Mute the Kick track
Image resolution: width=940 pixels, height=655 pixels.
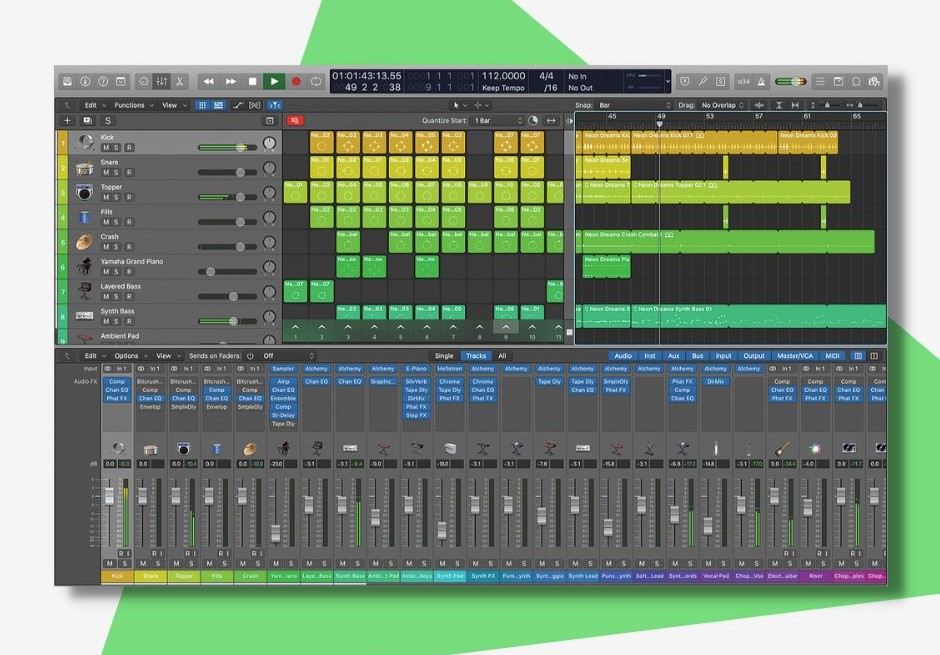(x=106, y=148)
